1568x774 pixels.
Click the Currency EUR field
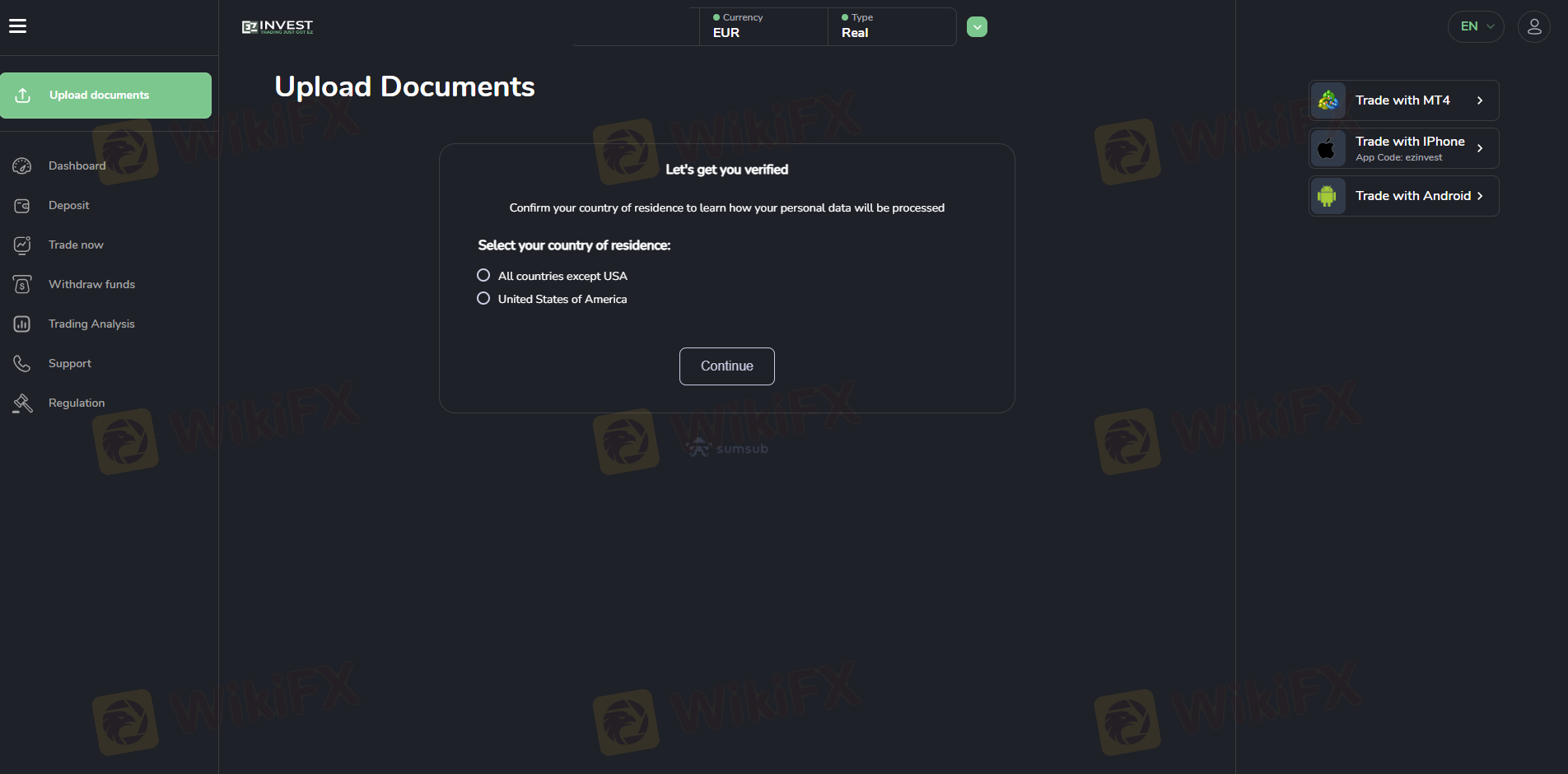click(x=763, y=26)
